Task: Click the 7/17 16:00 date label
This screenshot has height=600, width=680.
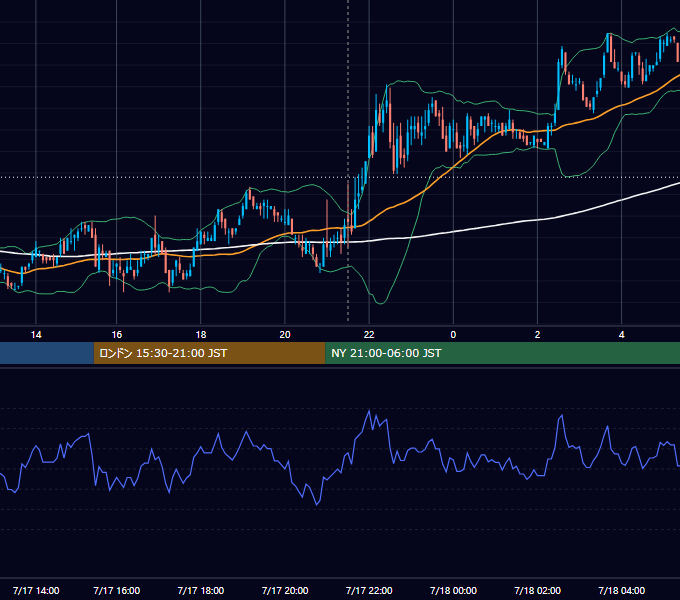Action: 117,590
